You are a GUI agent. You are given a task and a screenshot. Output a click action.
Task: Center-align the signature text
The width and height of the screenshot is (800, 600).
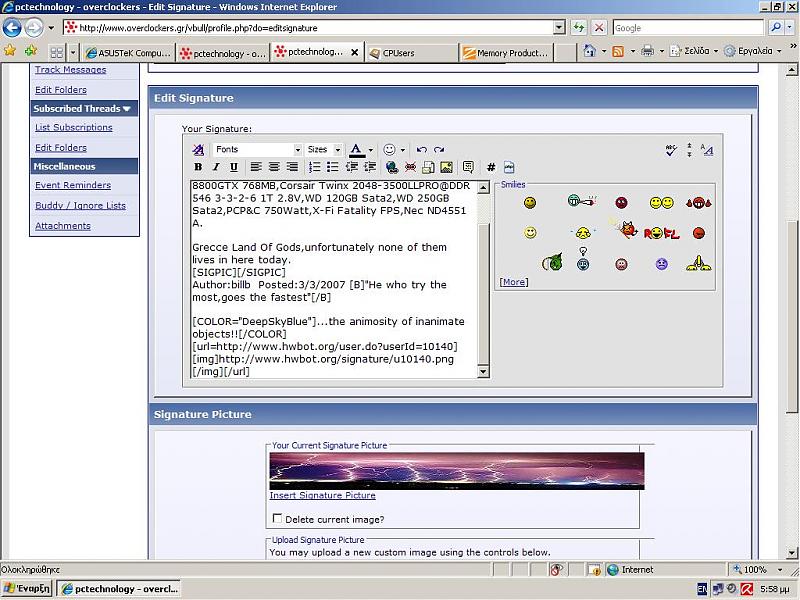coord(274,167)
